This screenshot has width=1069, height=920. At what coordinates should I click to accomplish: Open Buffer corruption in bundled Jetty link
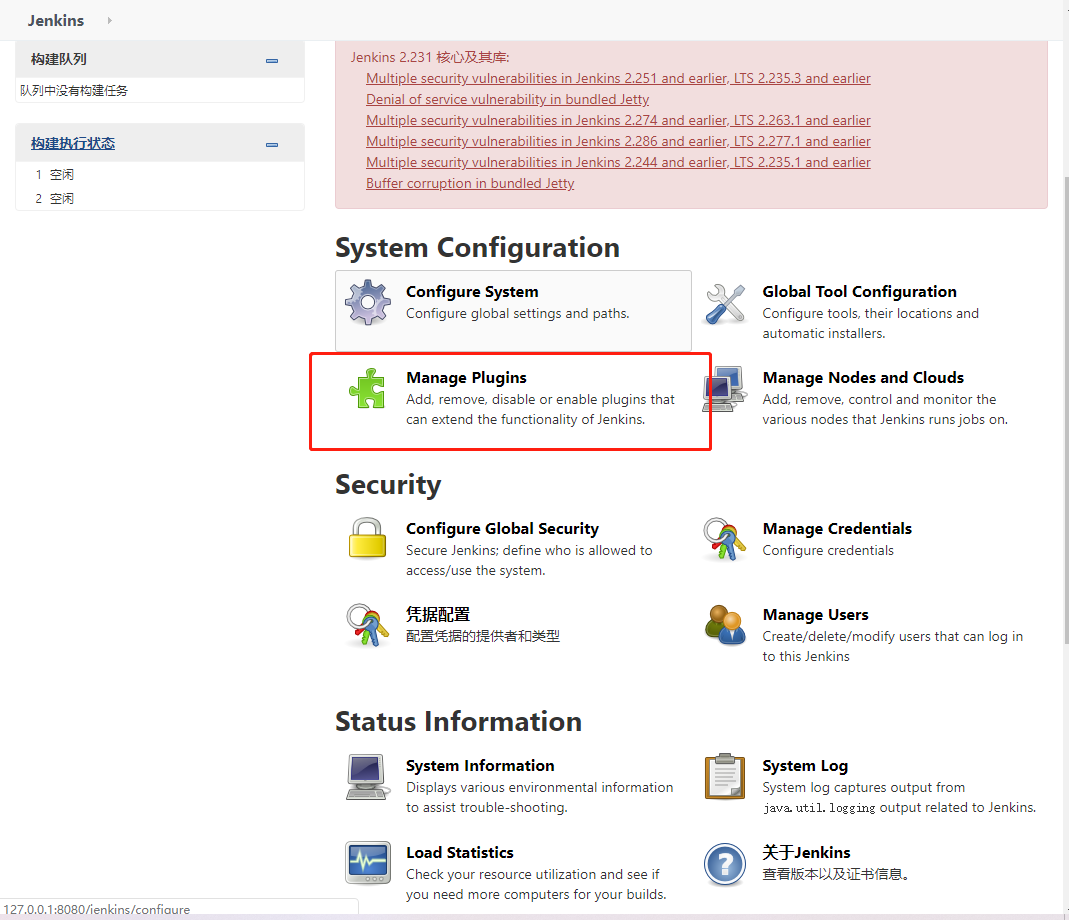pos(470,183)
